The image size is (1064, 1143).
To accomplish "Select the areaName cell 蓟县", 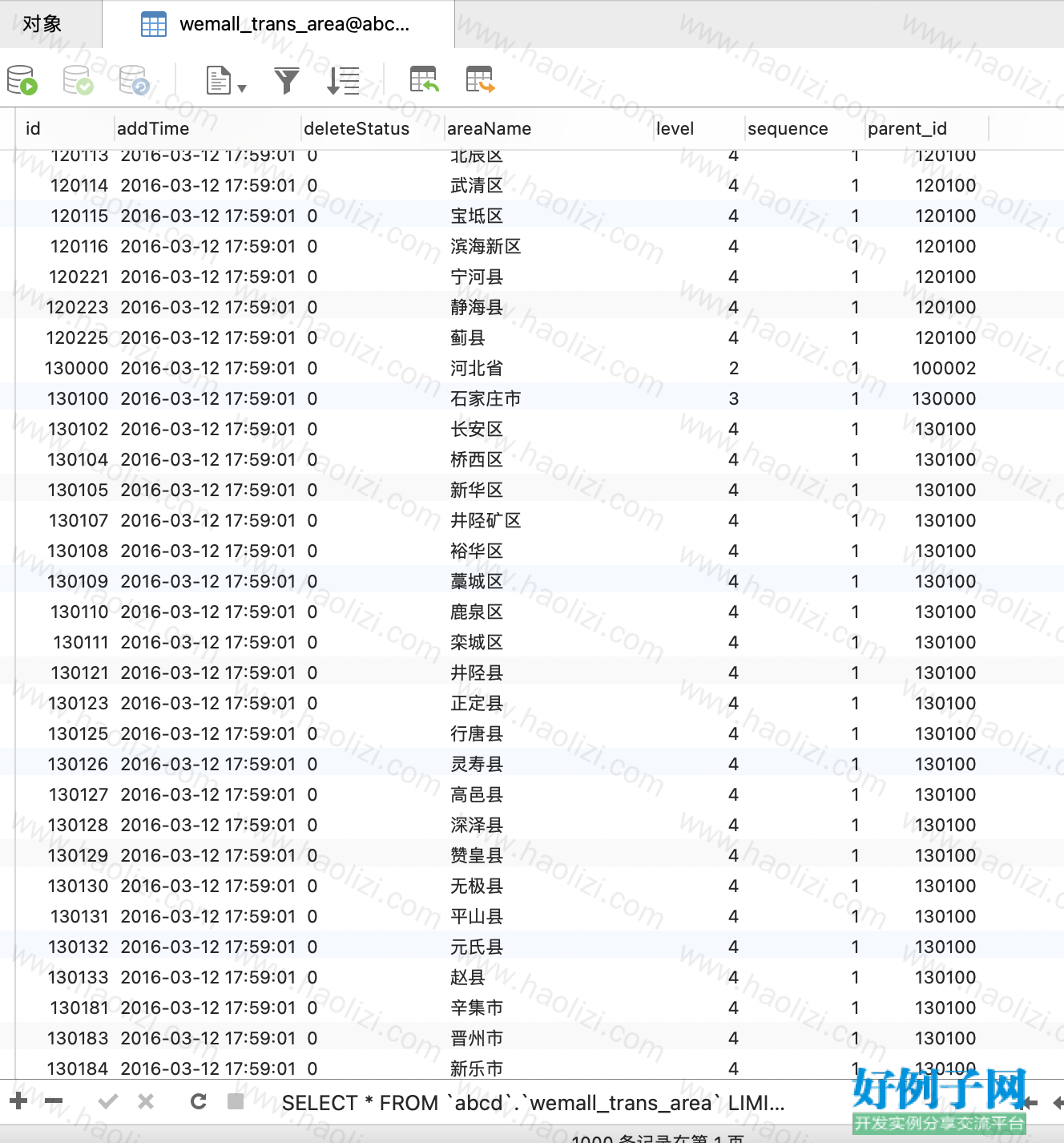I will (467, 337).
